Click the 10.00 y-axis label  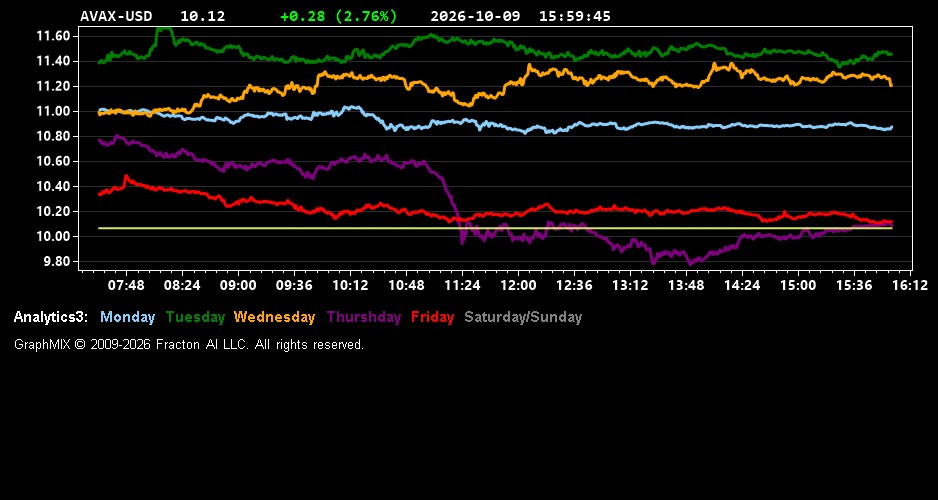click(x=54, y=237)
